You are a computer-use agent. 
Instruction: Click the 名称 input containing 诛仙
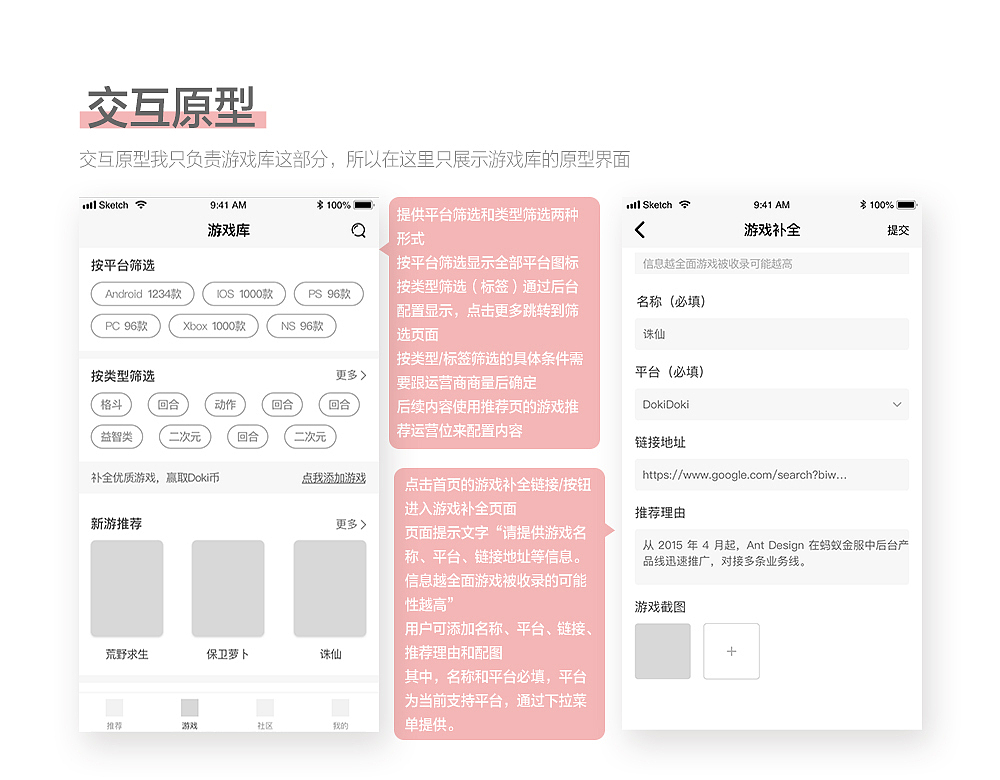click(x=772, y=334)
